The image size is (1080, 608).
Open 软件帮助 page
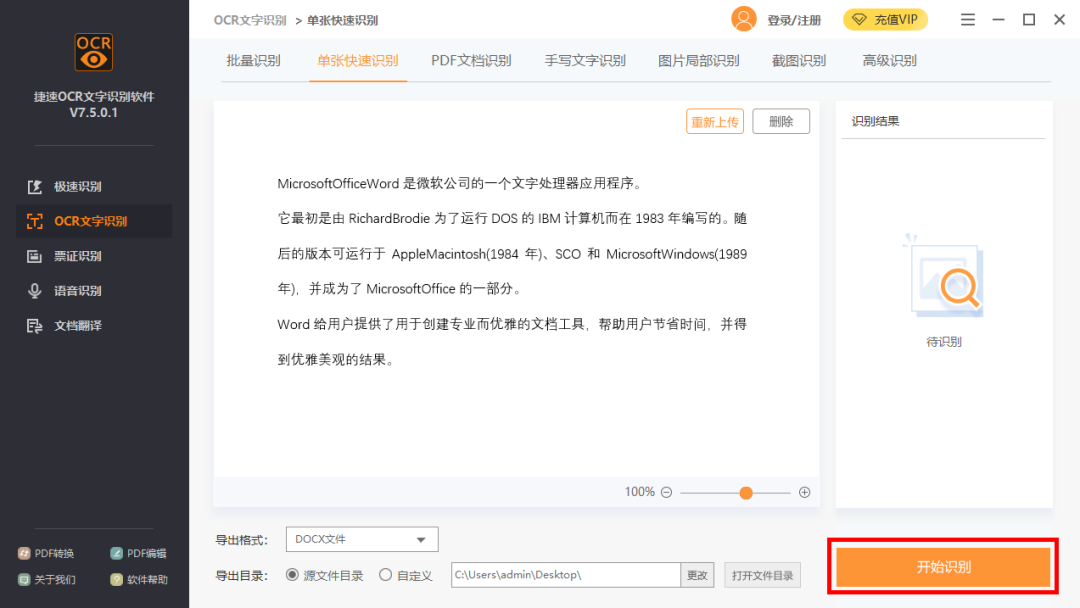pyautogui.click(x=139, y=580)
